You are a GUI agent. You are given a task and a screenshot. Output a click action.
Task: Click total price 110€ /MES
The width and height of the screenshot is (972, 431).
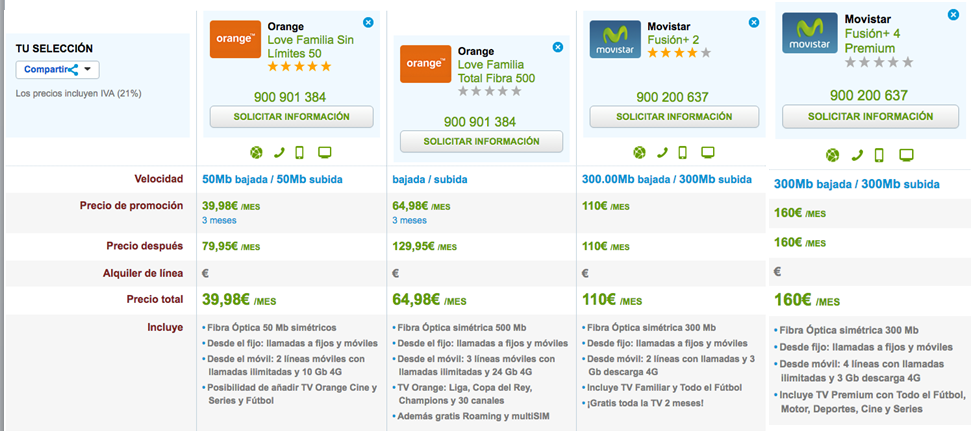(612, 300)
